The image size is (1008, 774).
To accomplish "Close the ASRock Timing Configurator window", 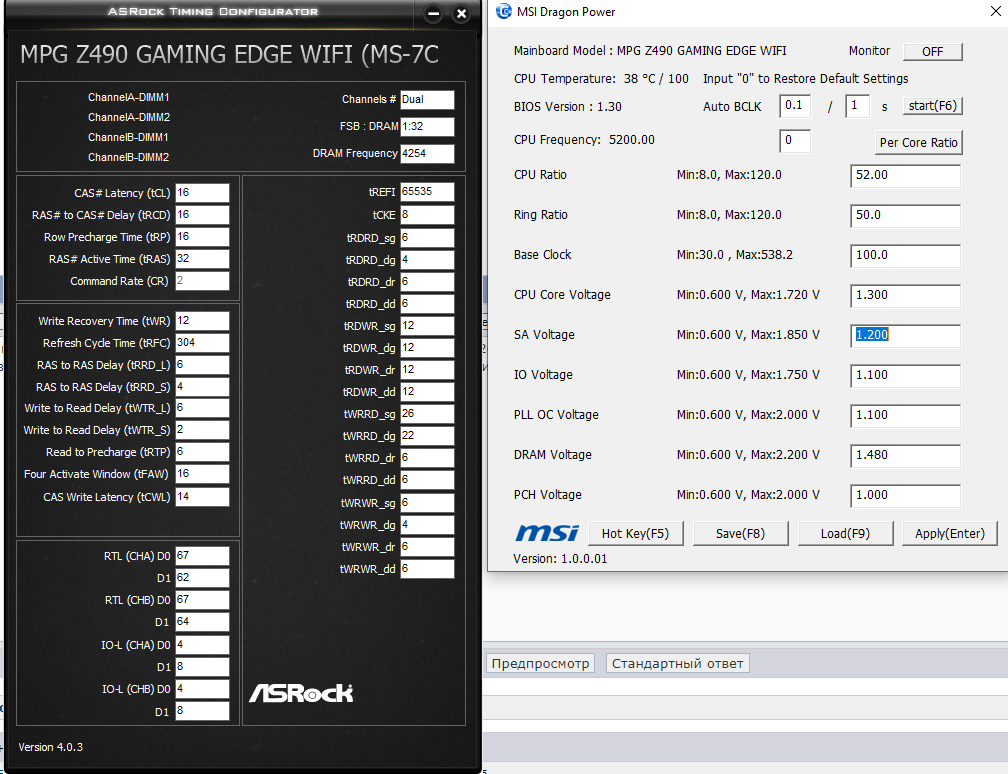I will click(461, 14).
